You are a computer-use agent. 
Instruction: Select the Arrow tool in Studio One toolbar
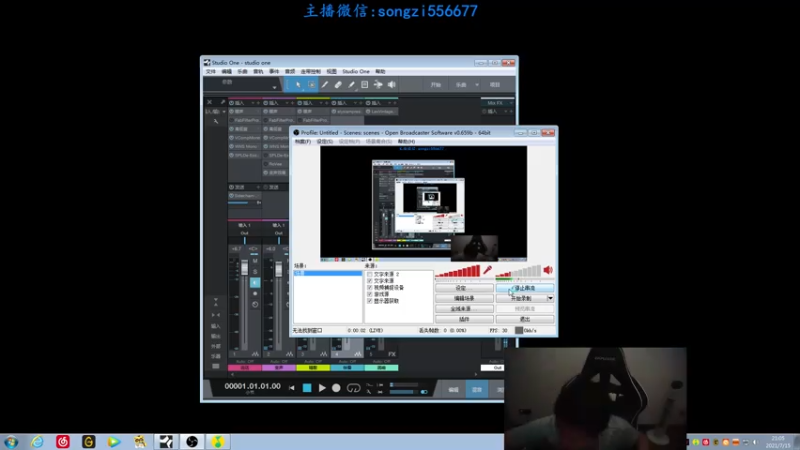(298, 85)
